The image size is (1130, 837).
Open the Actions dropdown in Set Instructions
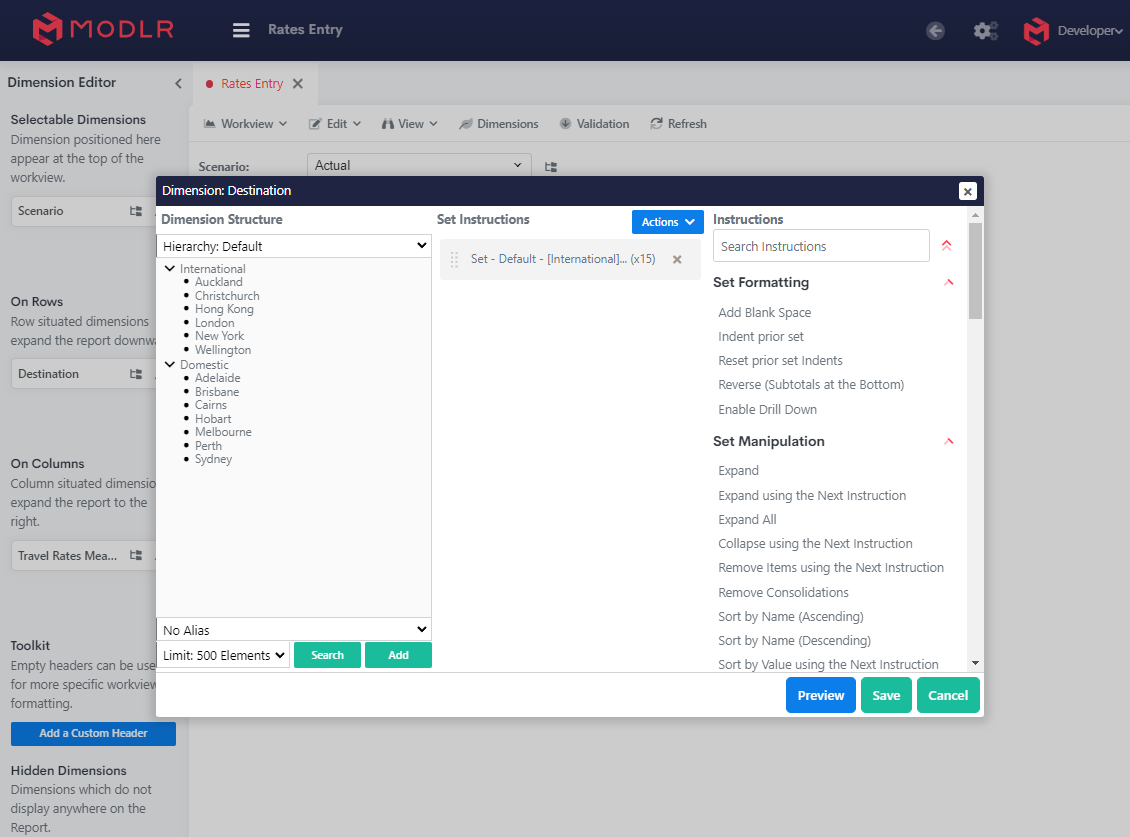(667, 221)
